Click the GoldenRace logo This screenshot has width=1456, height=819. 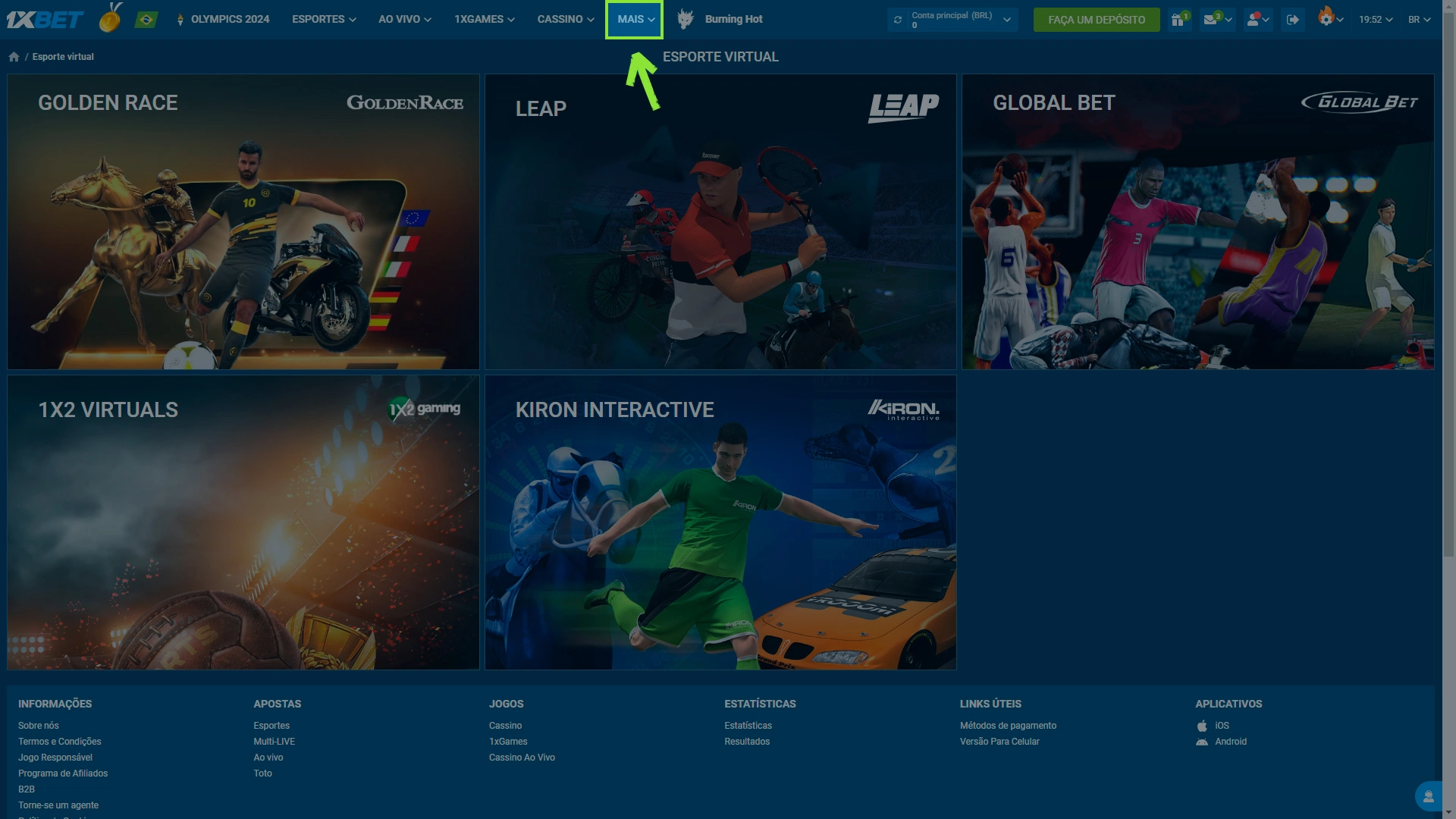(x=405, y=102)
